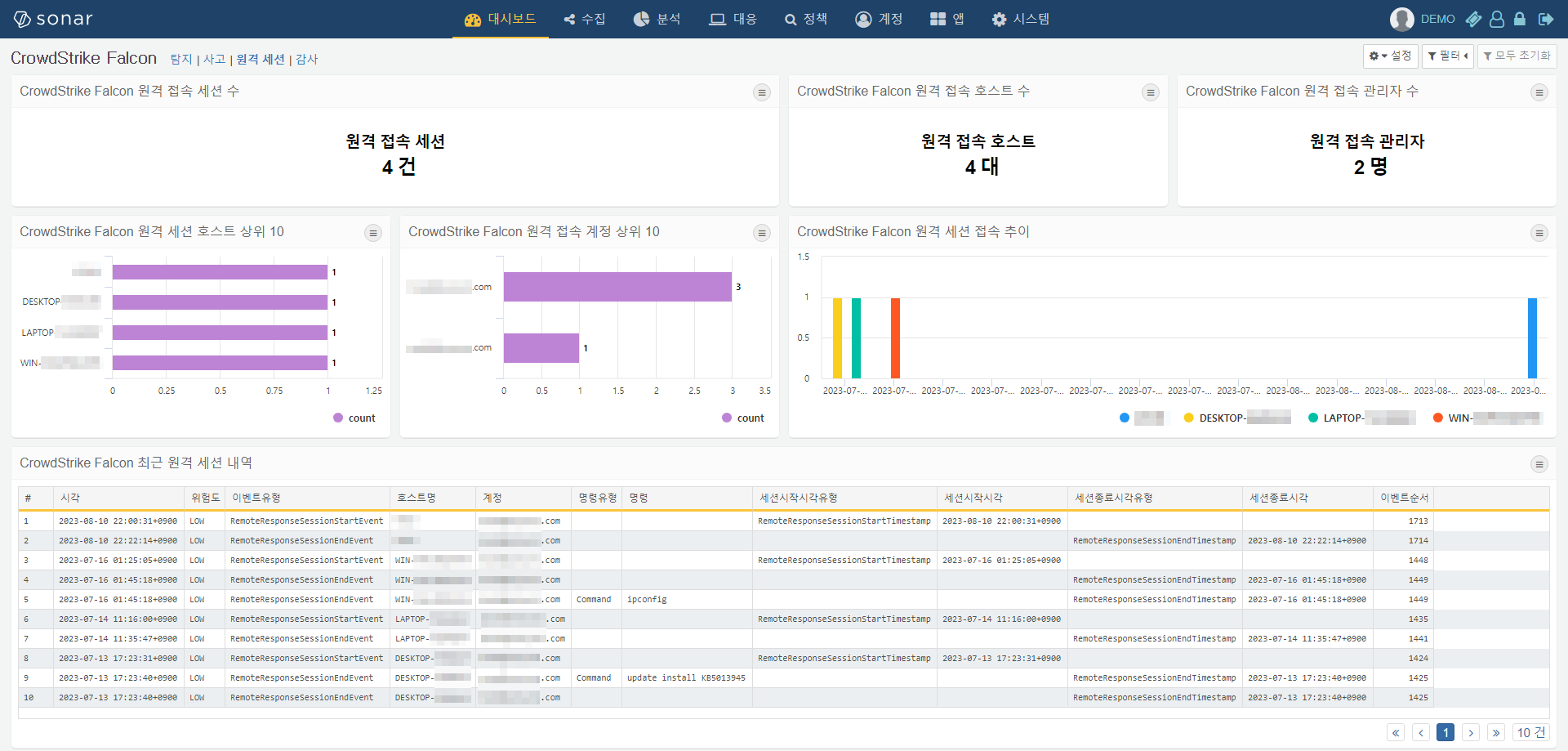1568x751 pixels.
Task: Expand the 필터 filter panel
Action: 1448,56
